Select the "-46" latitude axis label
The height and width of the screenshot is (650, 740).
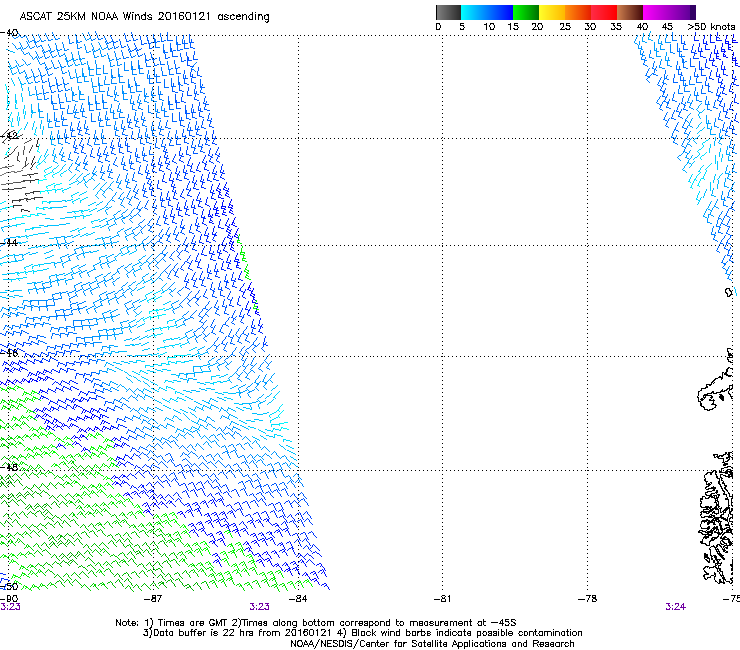tap(9, 353)
